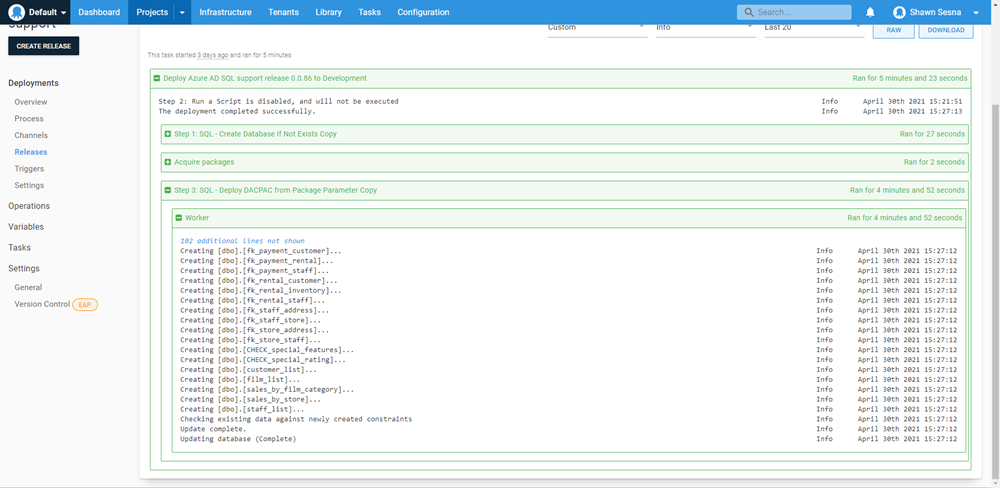Click the Shawn Sesna user avatar icon
1000x488 pixels.
(x=899, y=12)
